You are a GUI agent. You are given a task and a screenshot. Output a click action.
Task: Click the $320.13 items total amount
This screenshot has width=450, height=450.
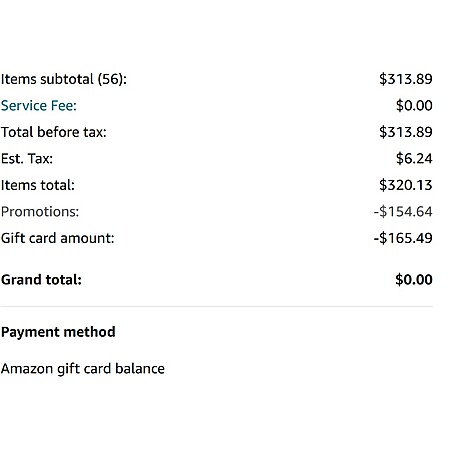pyautogui.click(x=406, y=185)
